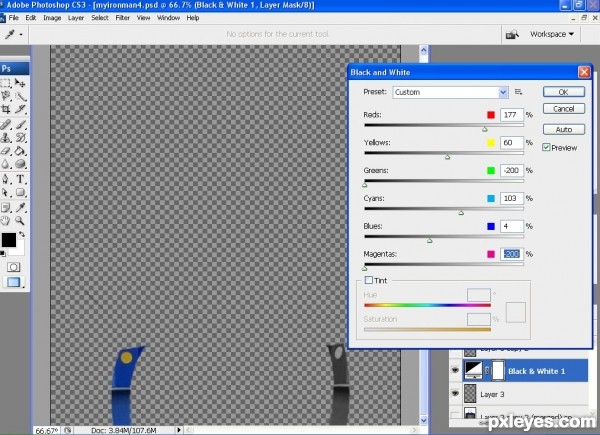Image resolution: width=600 pixels, height=435 pixels.
Task: Open the Window menu
Action: [168, 18]
